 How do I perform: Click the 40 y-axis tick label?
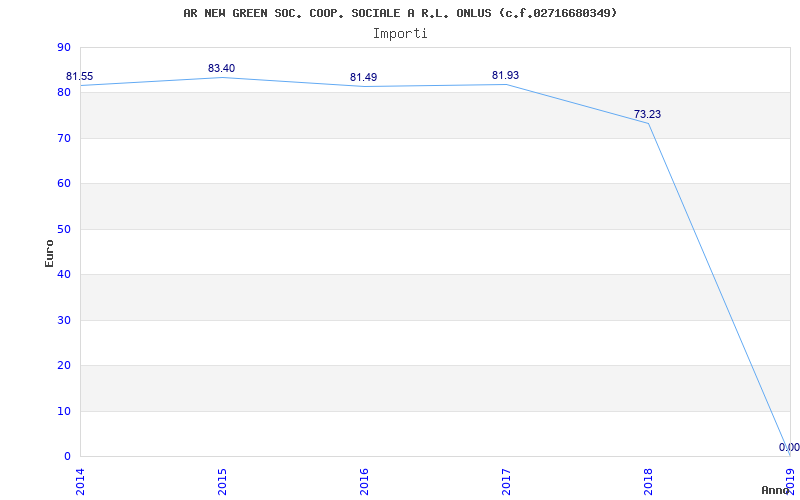[65, 274]
